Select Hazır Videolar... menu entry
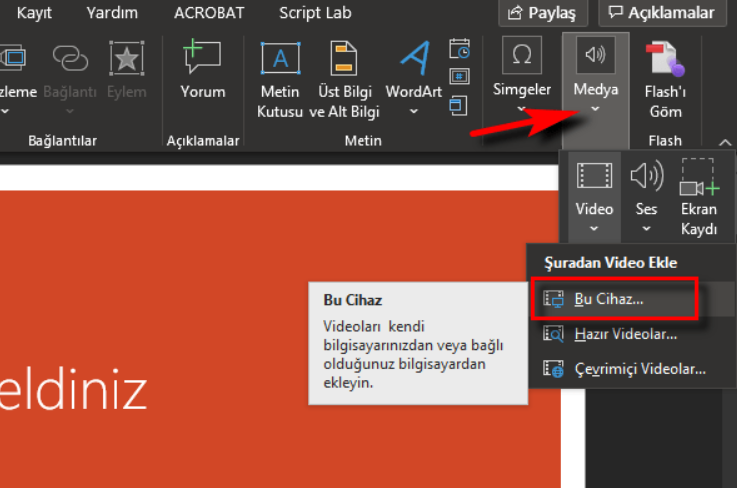Image resolution: width=737 pixels, height=488 pixels. 631,334
